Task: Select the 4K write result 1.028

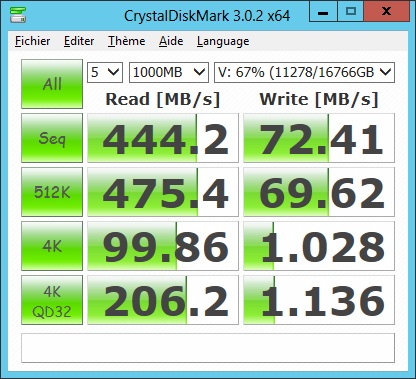Action: coord(319,246)
